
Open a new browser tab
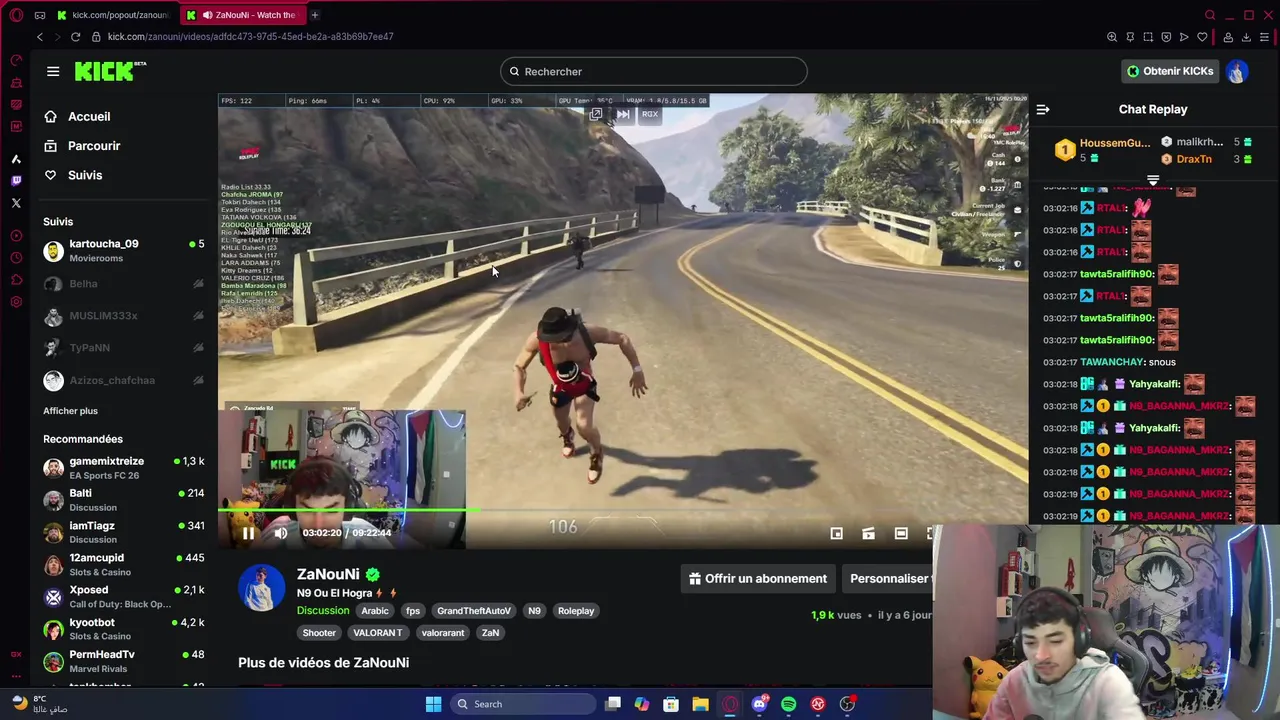[x=314, y=15]
